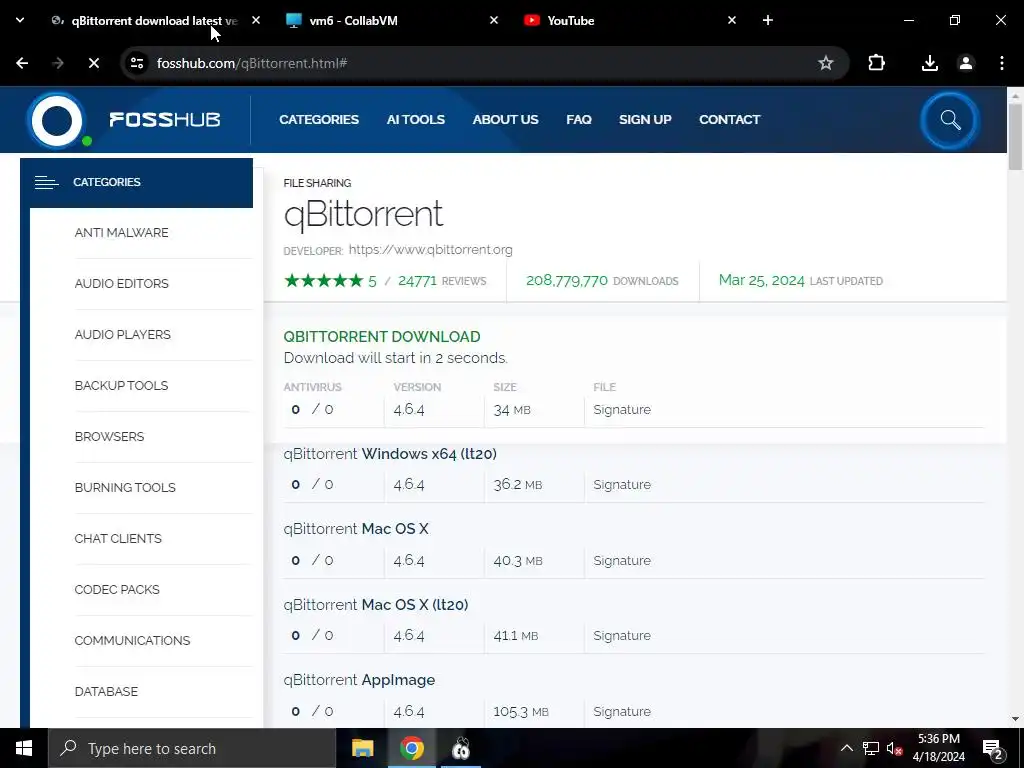Image resolution: width=1024 pixels, height=768 pixels.
Task: View site information icon in address bar
Action: tap(137, 63)
